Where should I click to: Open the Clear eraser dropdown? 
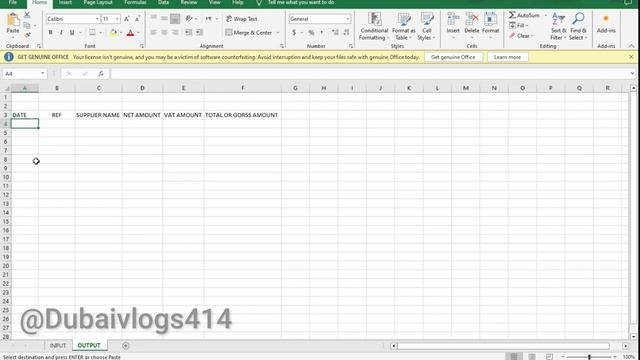[521, 36]
